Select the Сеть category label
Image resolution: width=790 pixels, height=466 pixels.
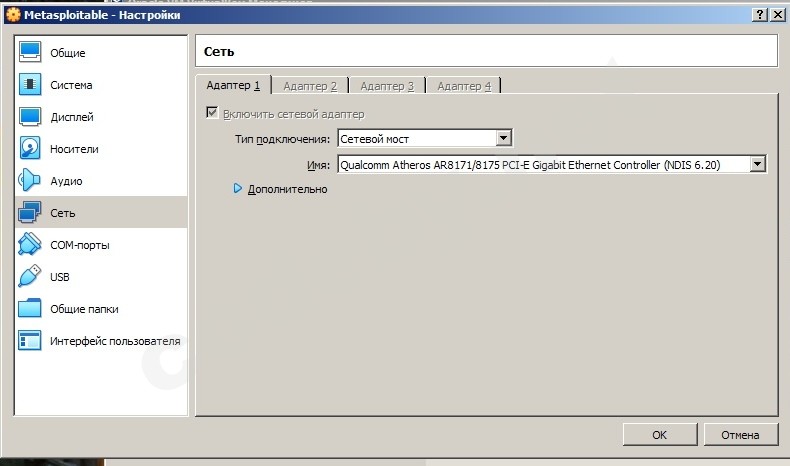point(62,213)
